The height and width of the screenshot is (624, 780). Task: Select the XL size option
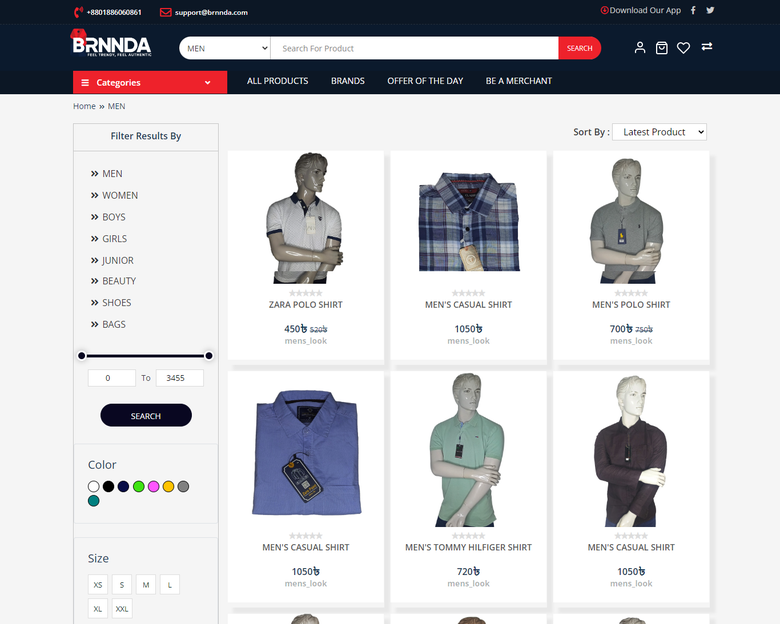click(x=98, y=609)
